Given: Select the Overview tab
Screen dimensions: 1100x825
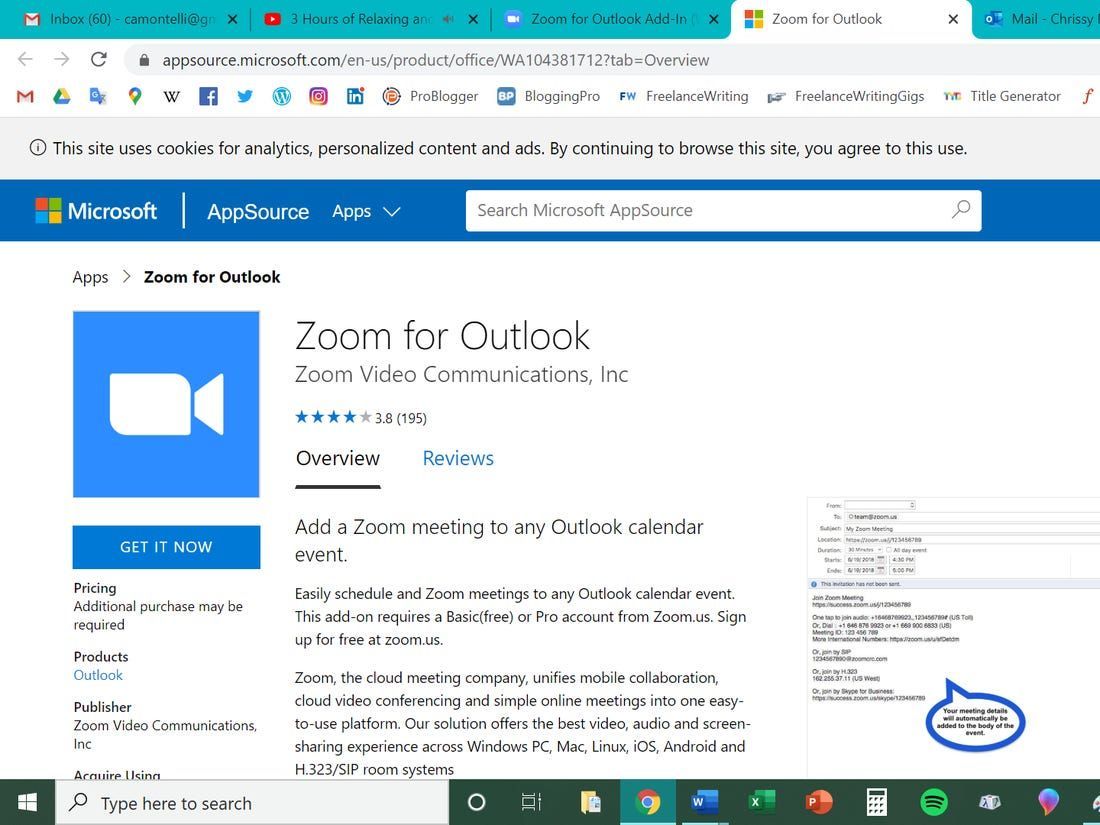Looking at the screenshot, I should [x=337, y=458].
